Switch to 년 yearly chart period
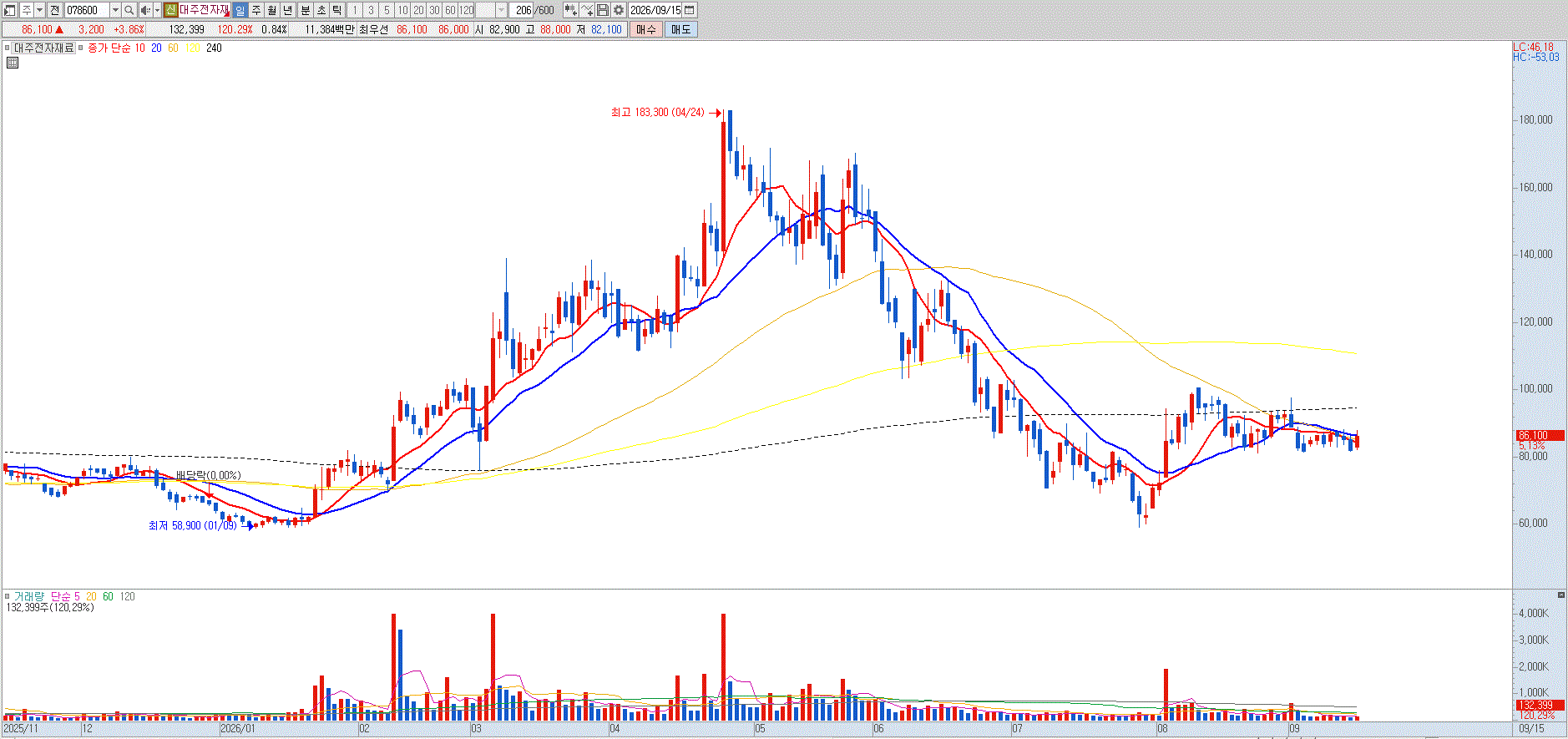This screenshot has width=1568, height=739. tap(287, 10)
